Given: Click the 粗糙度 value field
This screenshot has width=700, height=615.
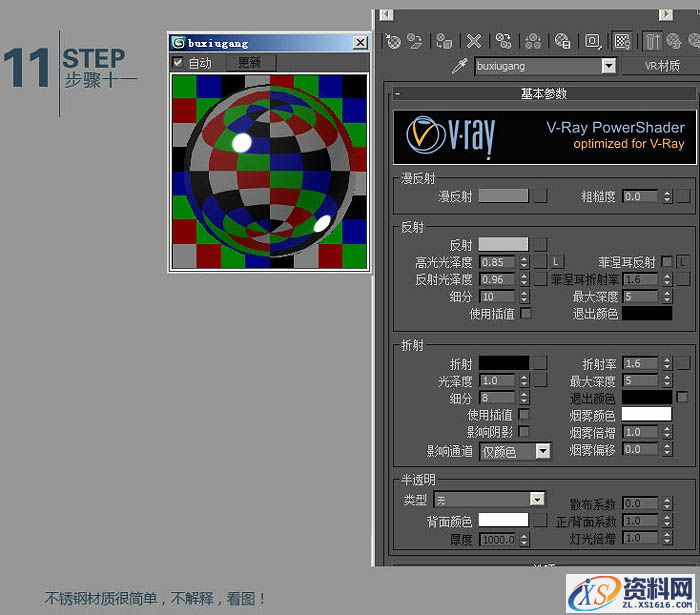Looking at the screenshot, I should (x=640, y=196).
